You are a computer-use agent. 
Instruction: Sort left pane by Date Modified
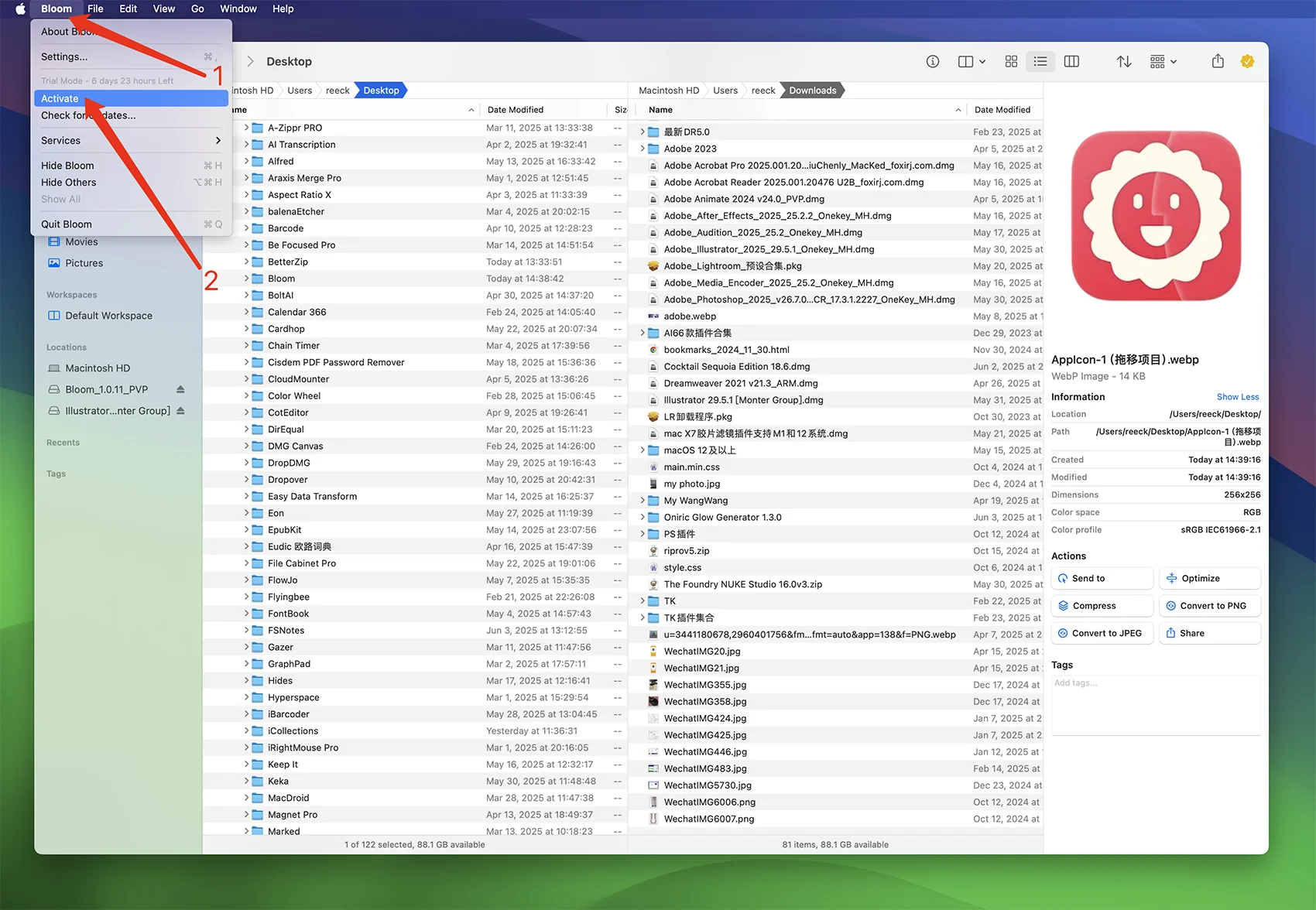516,110
